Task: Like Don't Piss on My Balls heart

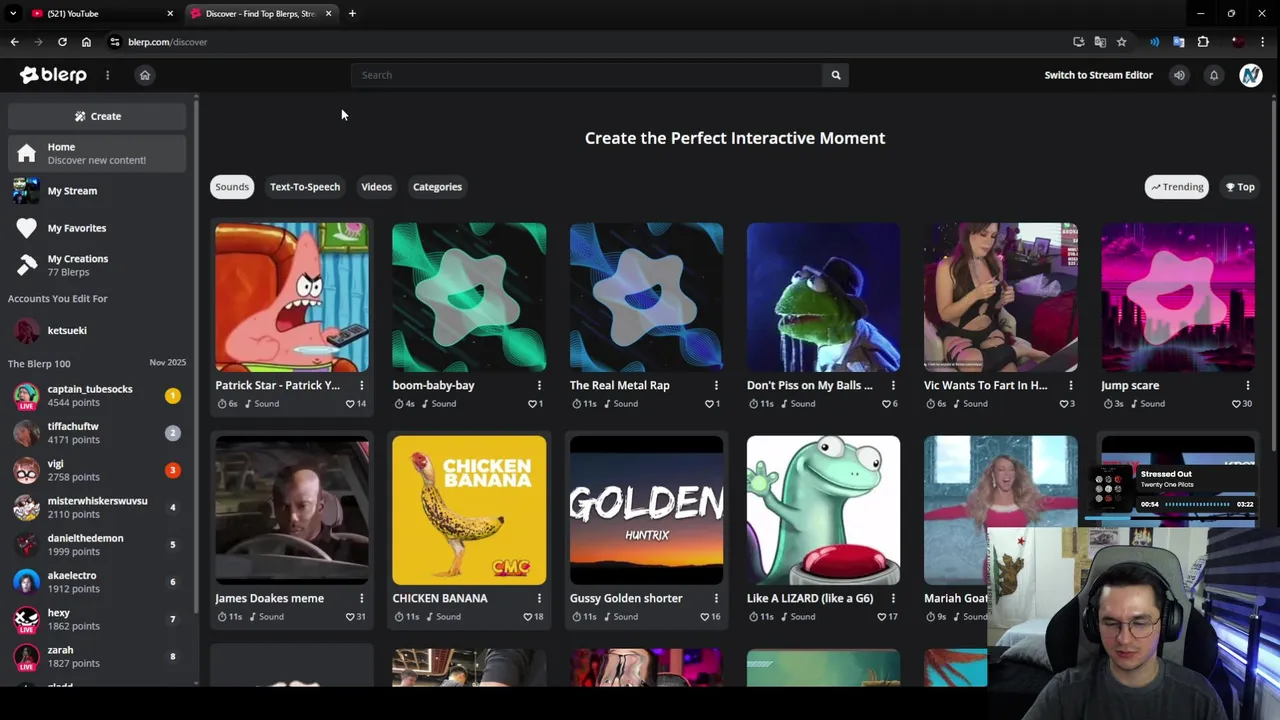Action: click(886, 404)
